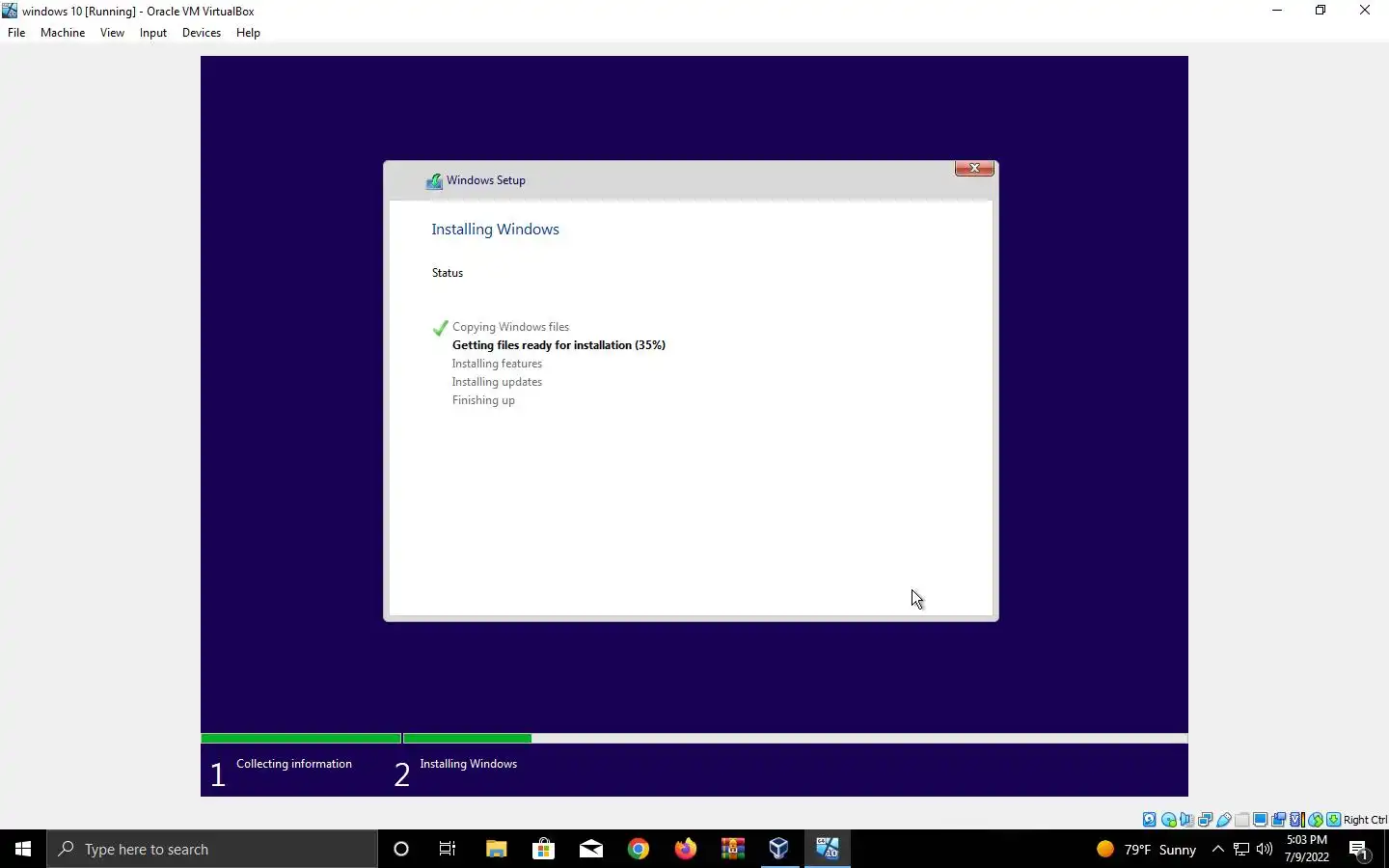Click the recording status icon
1389x868 pixels.
(1279, 820)
